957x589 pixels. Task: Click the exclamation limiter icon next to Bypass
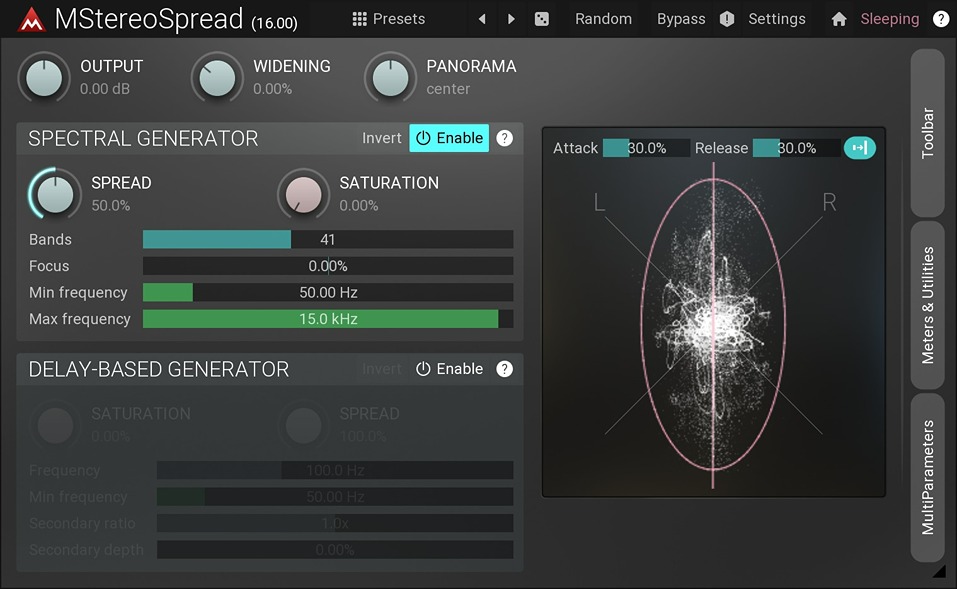[726, 18]
